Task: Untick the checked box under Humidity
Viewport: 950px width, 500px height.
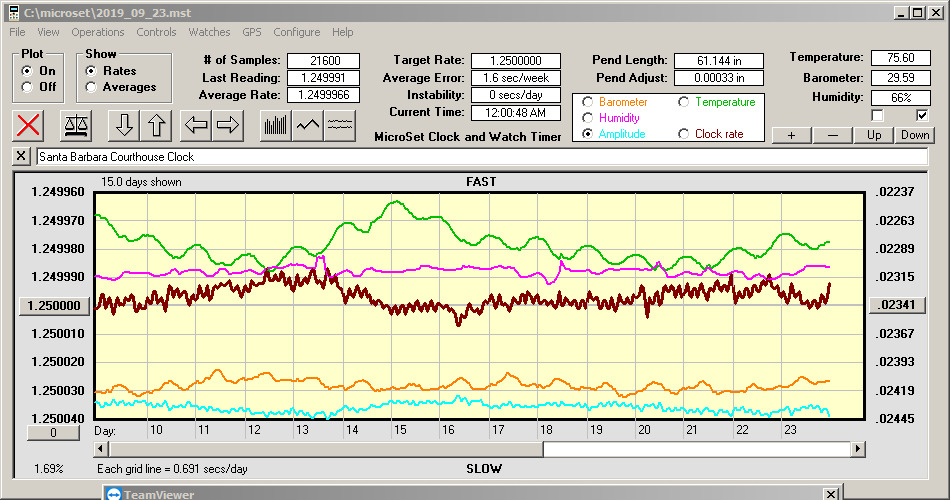Action: pyautogui.click(x=922, y=115)
